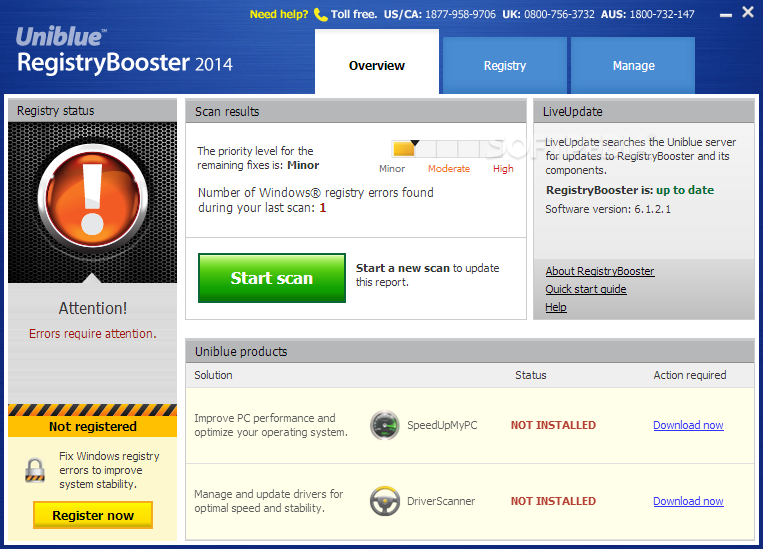Click 'Fix Windows registry errors' text
The height and width of the screenshot is (549, 763).
[109, 470]
